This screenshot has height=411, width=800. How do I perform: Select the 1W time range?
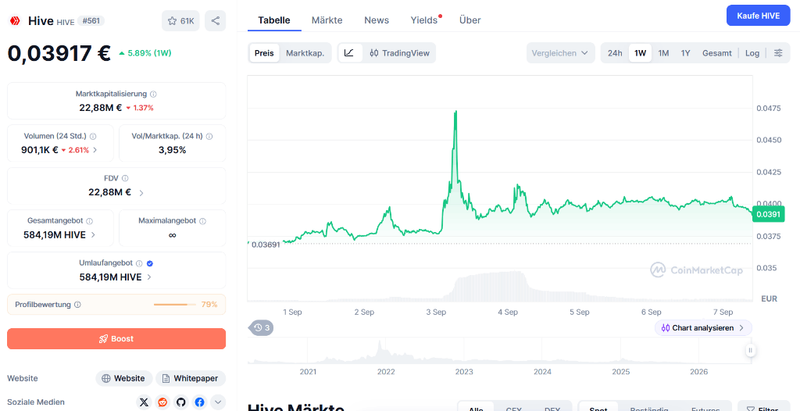click(640, 53)
